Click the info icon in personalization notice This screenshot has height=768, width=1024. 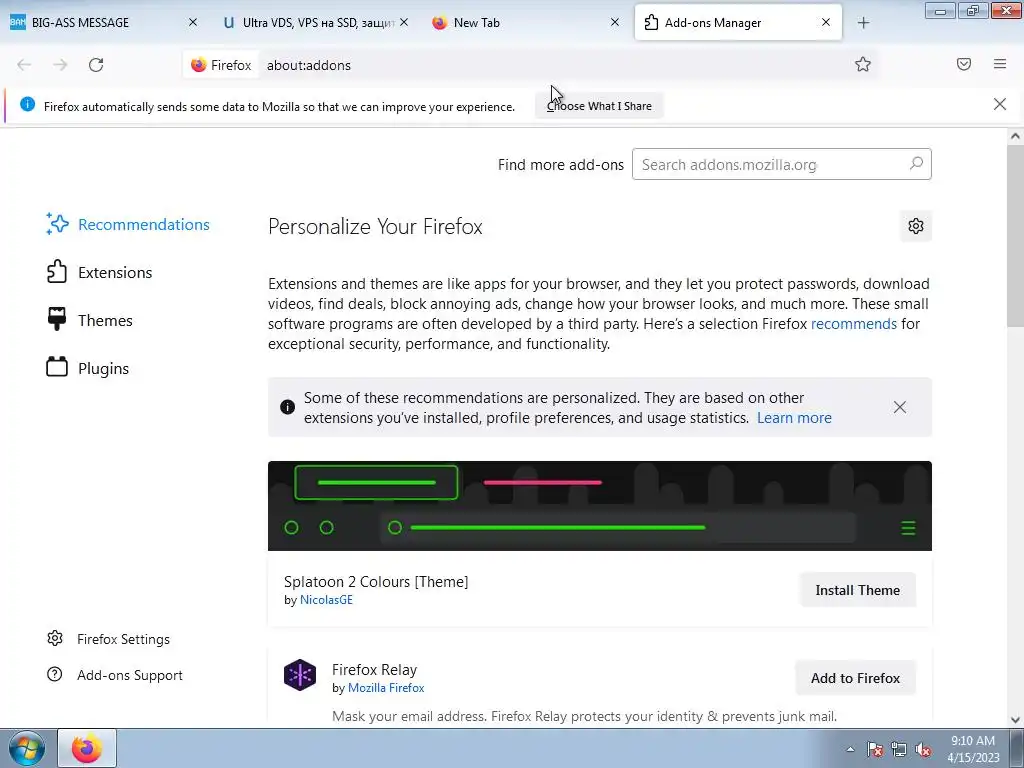(x=287, y=407)
